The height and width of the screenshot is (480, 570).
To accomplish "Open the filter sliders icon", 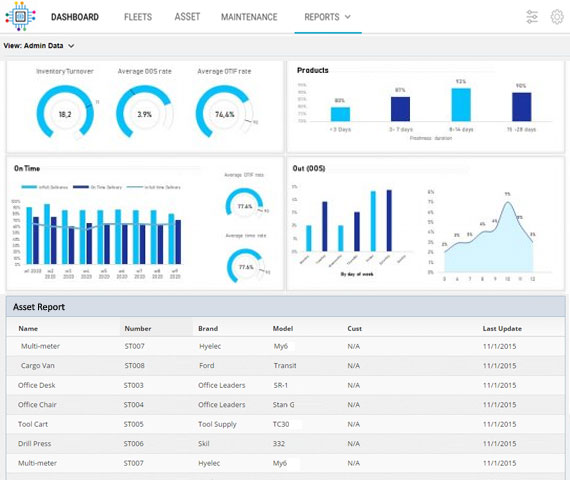I will click(532, 17).
